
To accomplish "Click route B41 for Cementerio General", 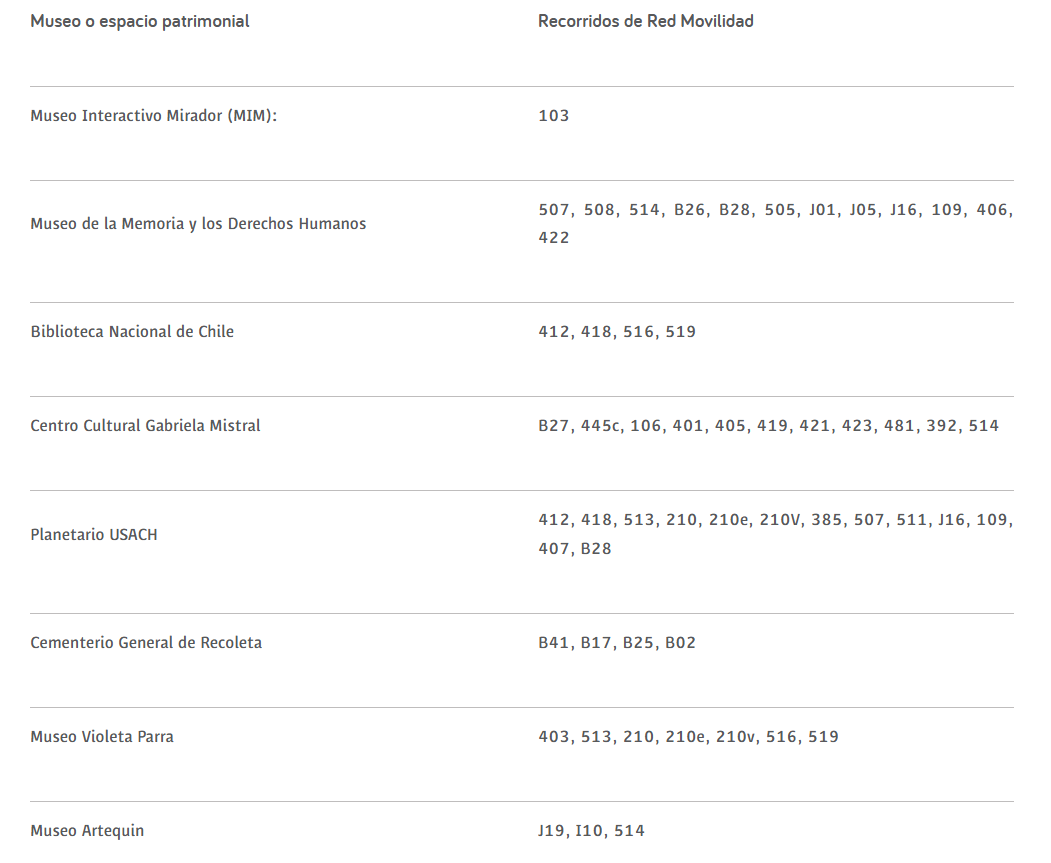I will (553, 642).
